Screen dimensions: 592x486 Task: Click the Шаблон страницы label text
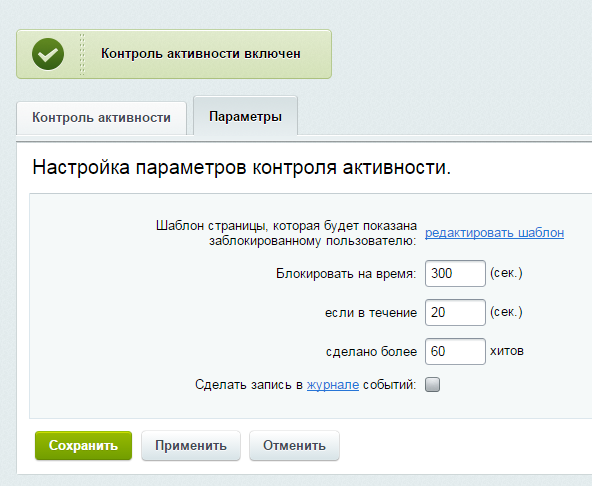point(286,233)
